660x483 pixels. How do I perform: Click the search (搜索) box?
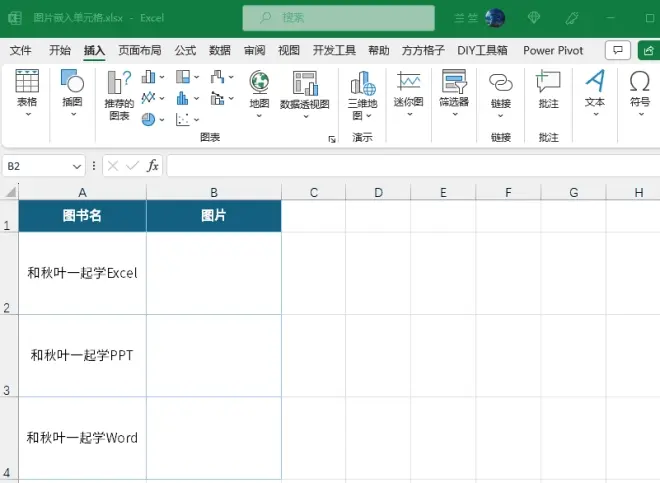click(x=338, y=18)
